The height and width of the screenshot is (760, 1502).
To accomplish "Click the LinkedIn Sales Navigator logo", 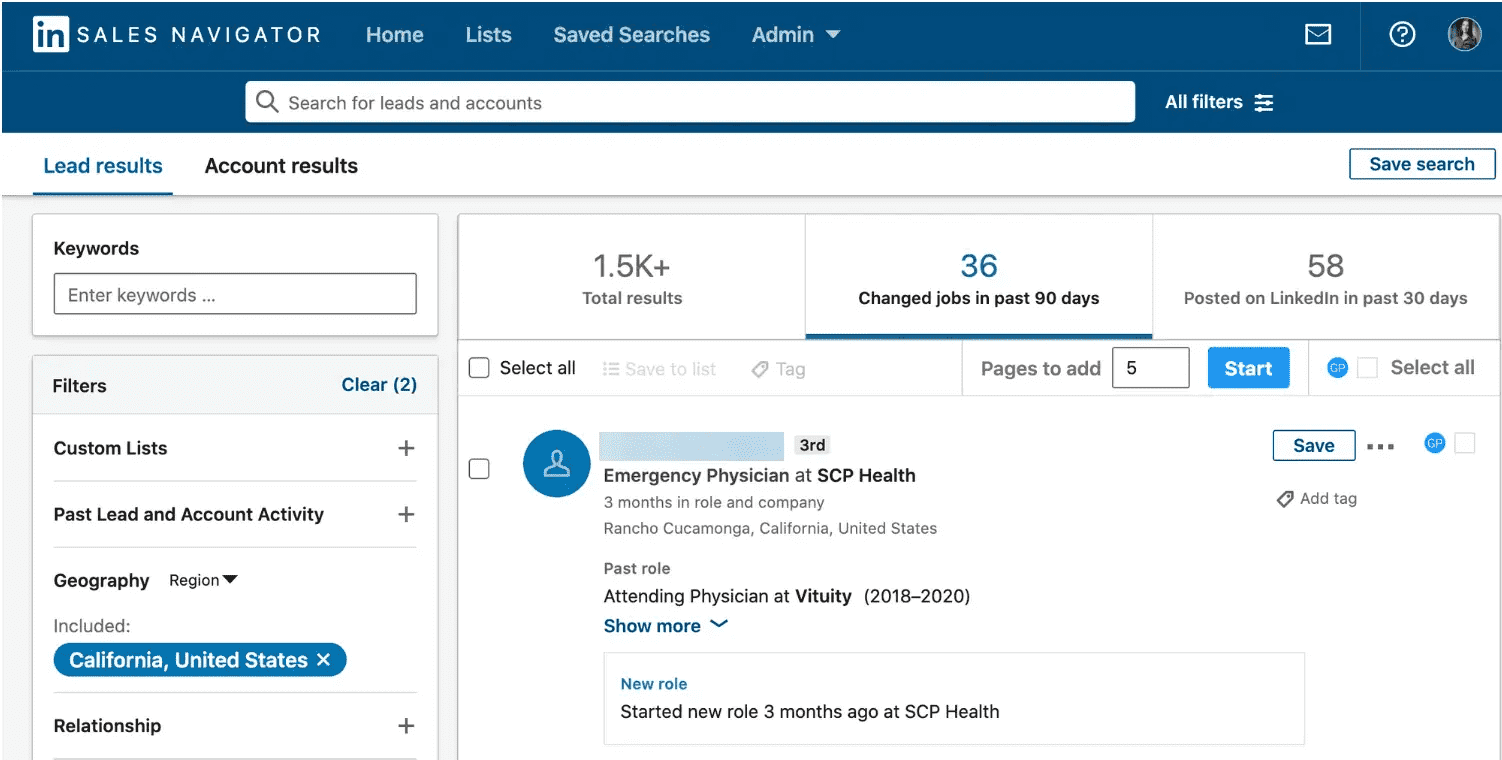I will [x=49, y=35].
